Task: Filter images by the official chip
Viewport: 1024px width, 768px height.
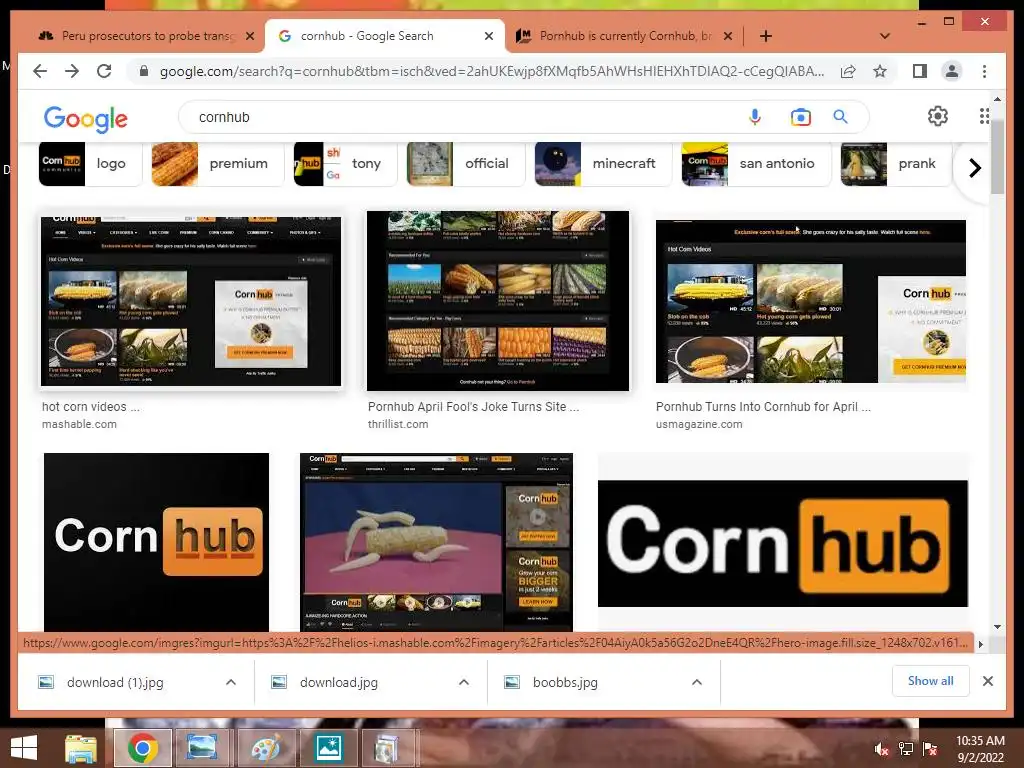Action: pos(466,163)
